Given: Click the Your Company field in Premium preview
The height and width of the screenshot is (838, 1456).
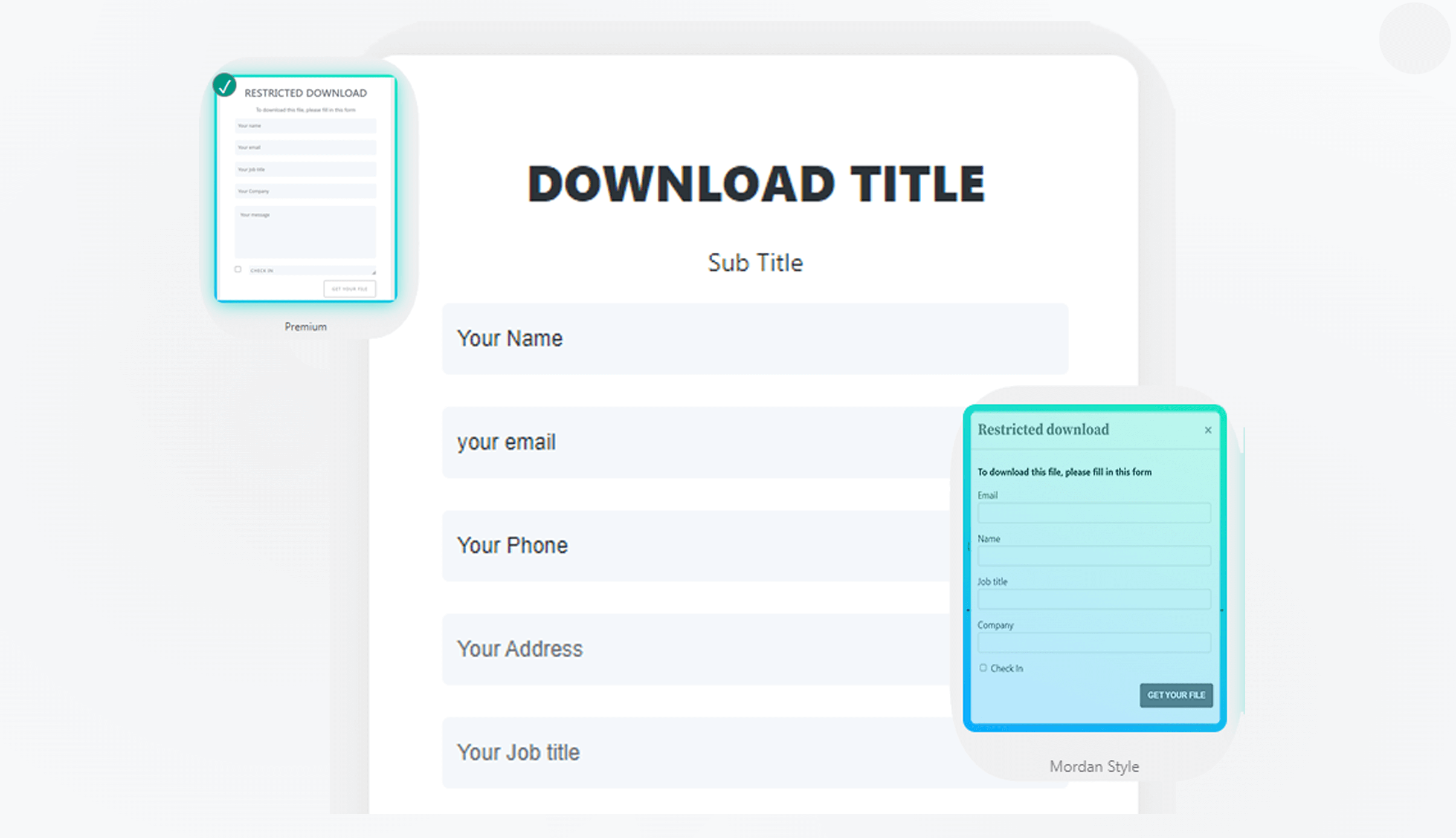Looking at the screenshot, I should [305, 191].
